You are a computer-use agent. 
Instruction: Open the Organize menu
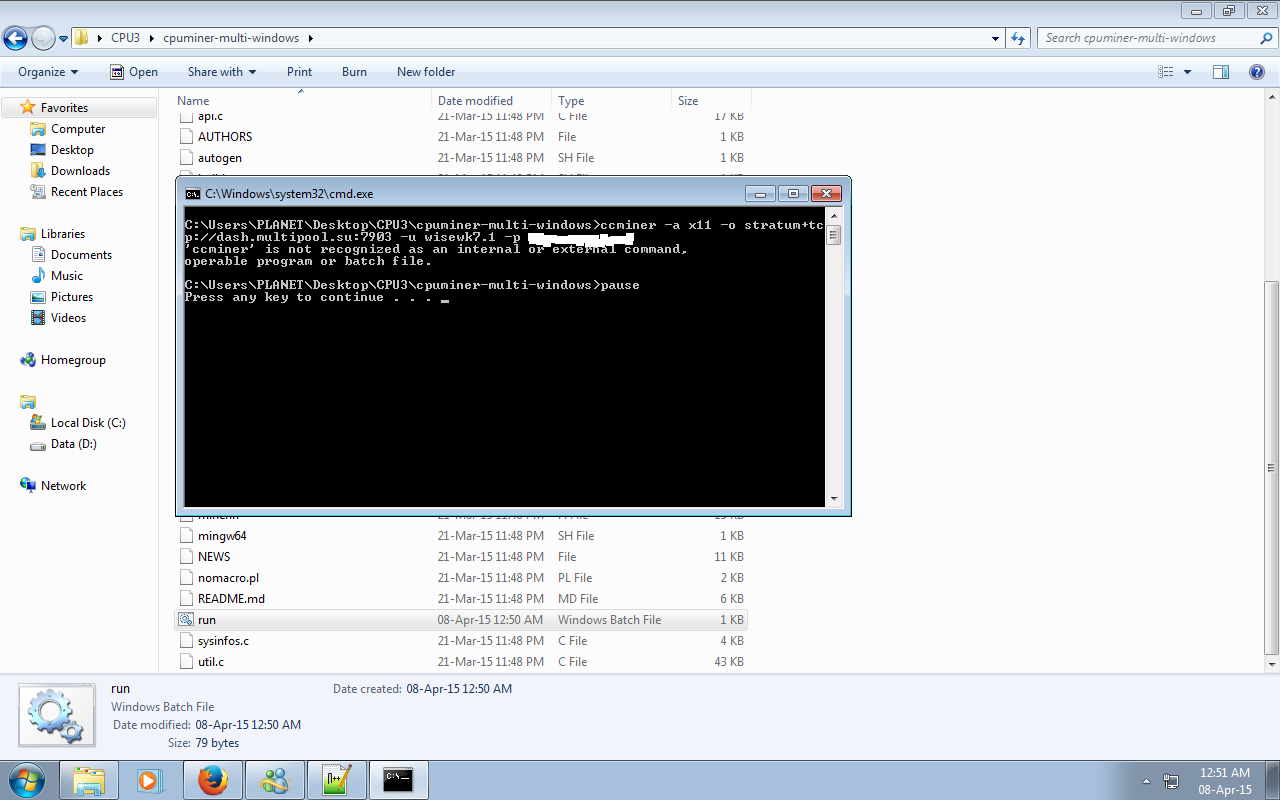(48, 72)
